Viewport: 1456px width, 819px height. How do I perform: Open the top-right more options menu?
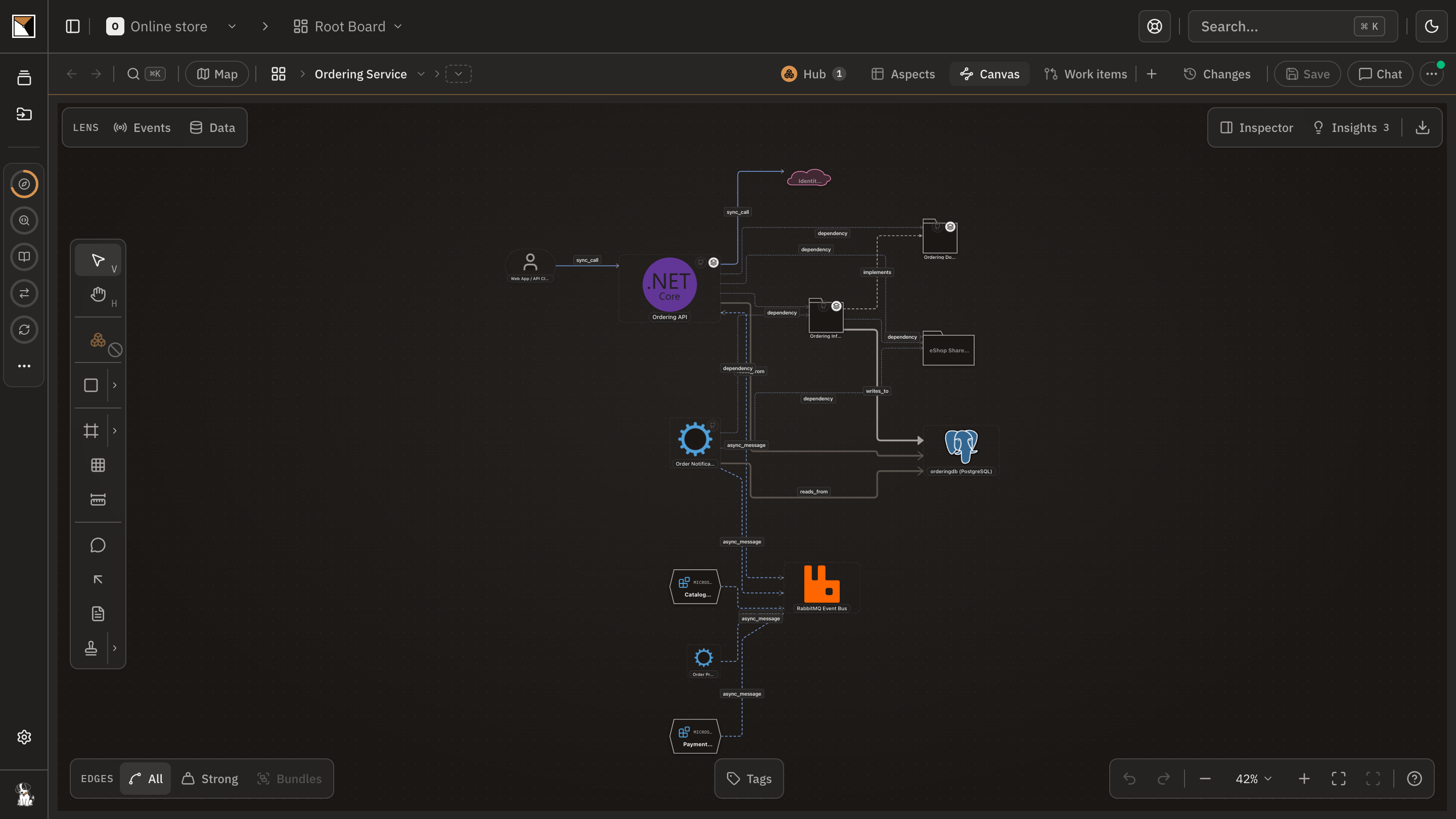pyautogui.click(x=1431, y=74)
